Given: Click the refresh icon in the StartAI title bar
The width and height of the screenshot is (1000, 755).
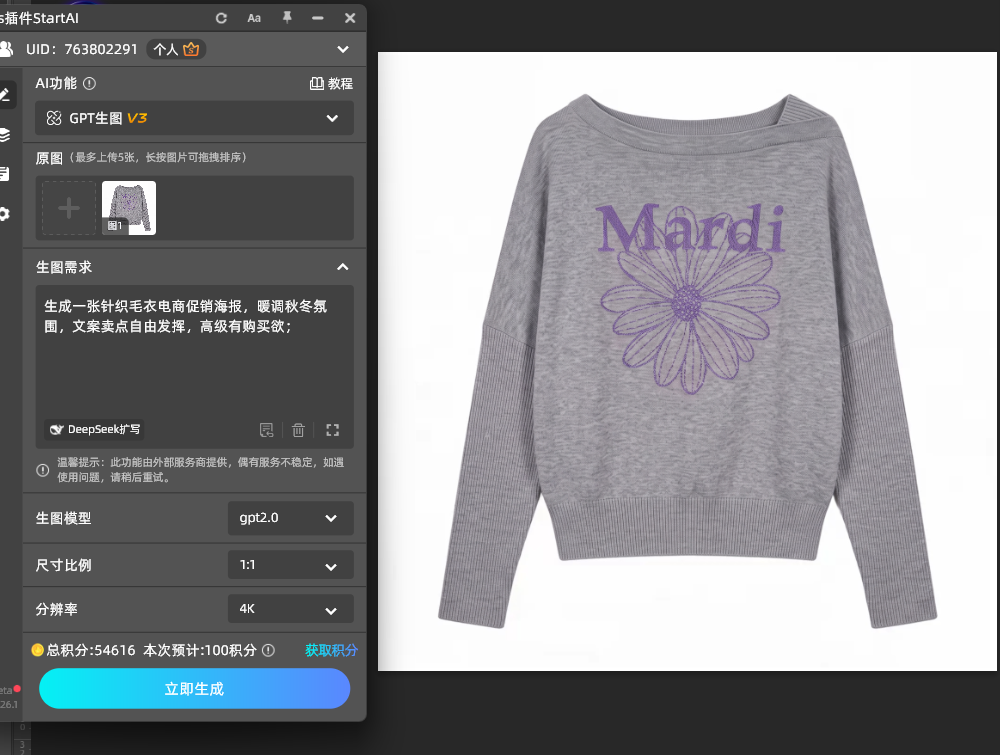Looking at the screenshot, I should pos(221,18).
